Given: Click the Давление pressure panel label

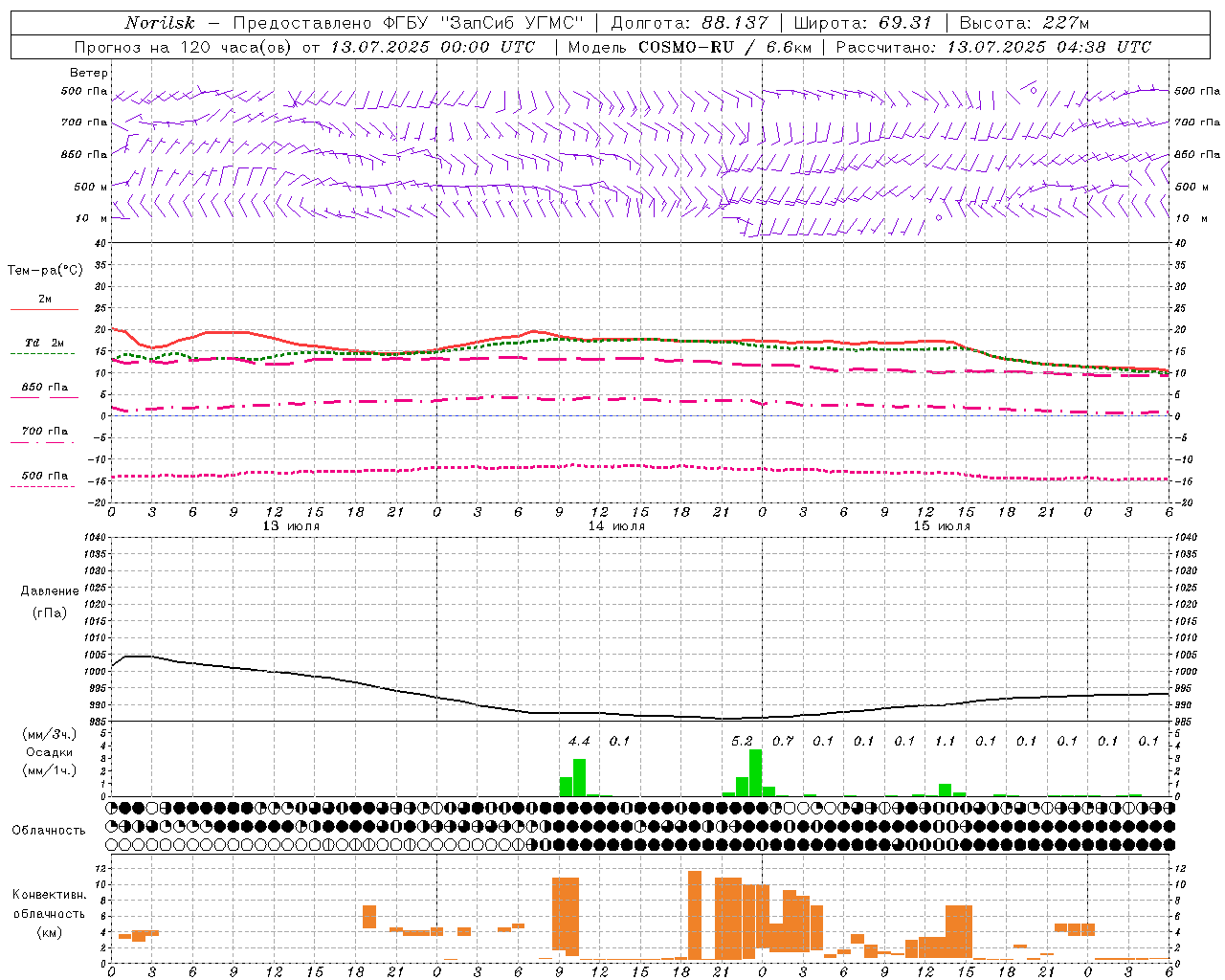Looking at the screenshot, I should coord(50,591).
